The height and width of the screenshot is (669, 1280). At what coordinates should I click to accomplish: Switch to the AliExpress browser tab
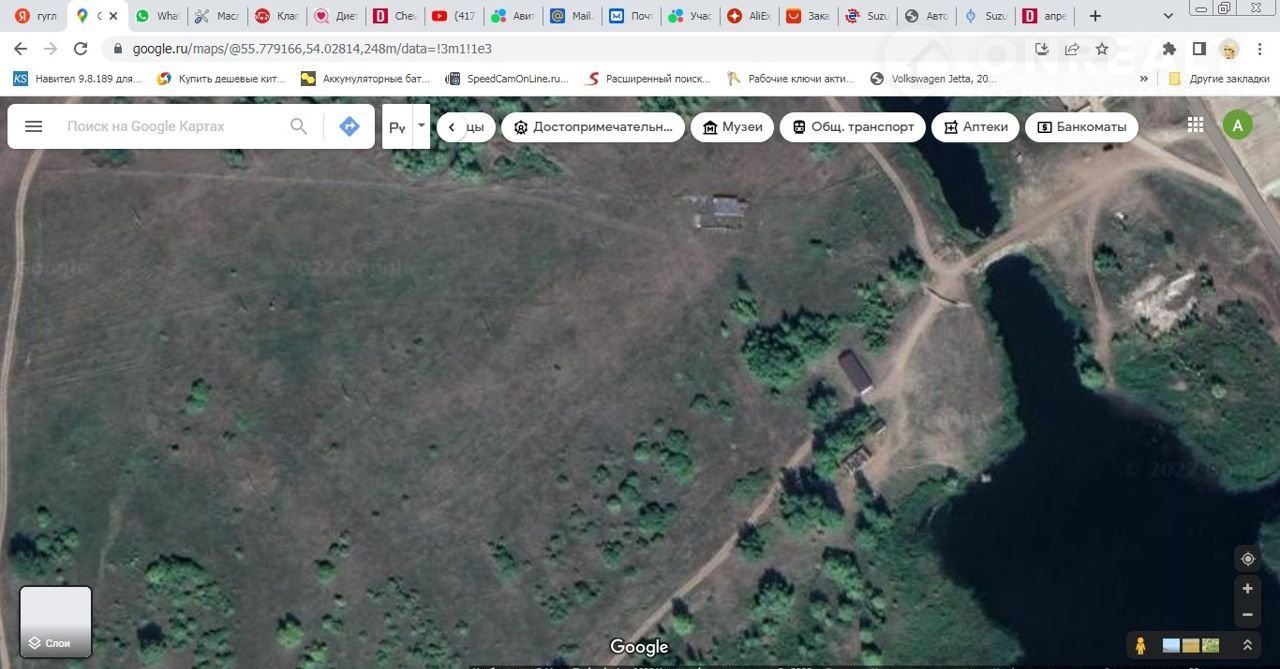747,16
